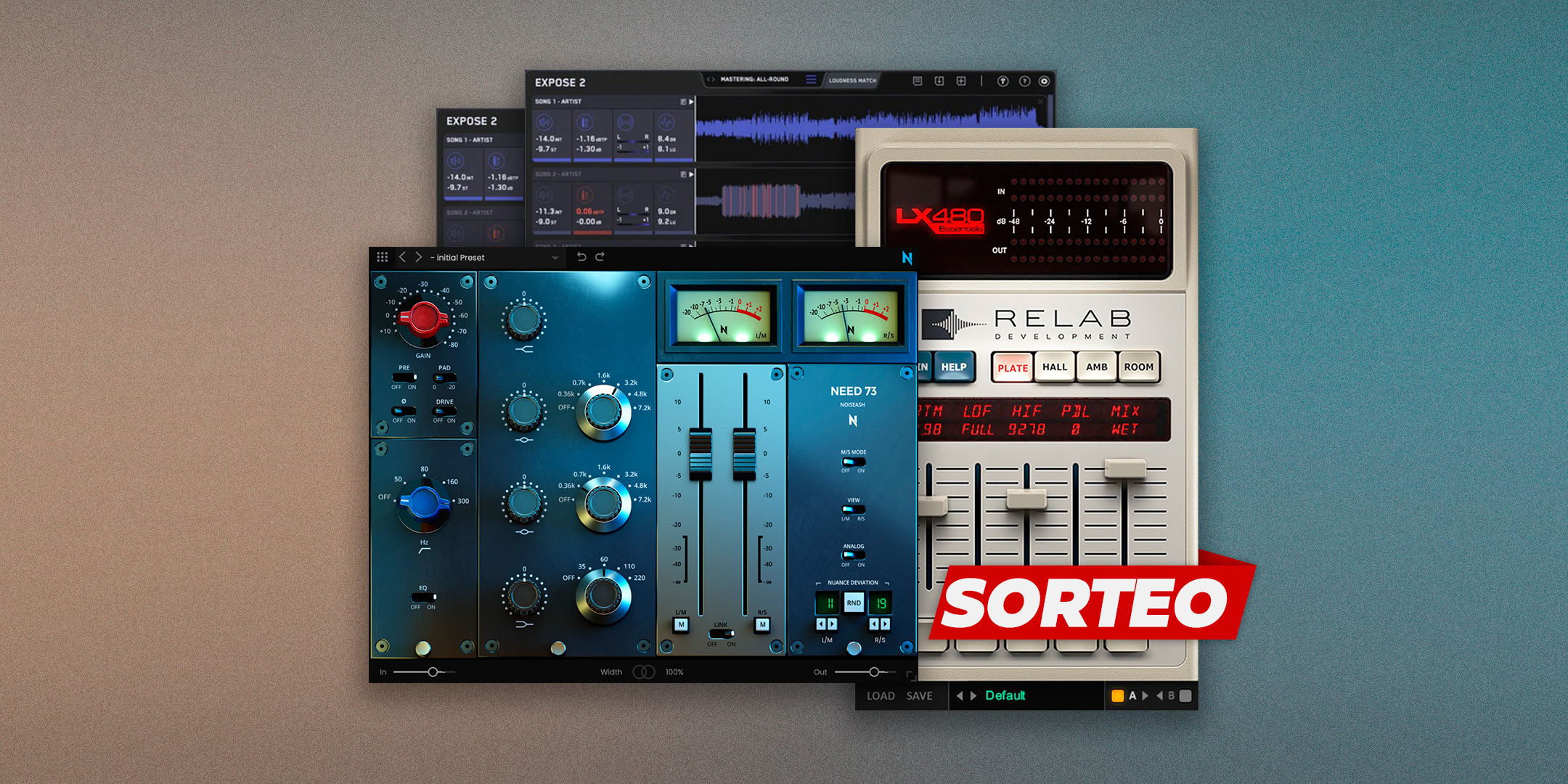Viewport: 1568px width, 784px height.
Task: Open HELP in LX480
Action: tap(954, 367)
